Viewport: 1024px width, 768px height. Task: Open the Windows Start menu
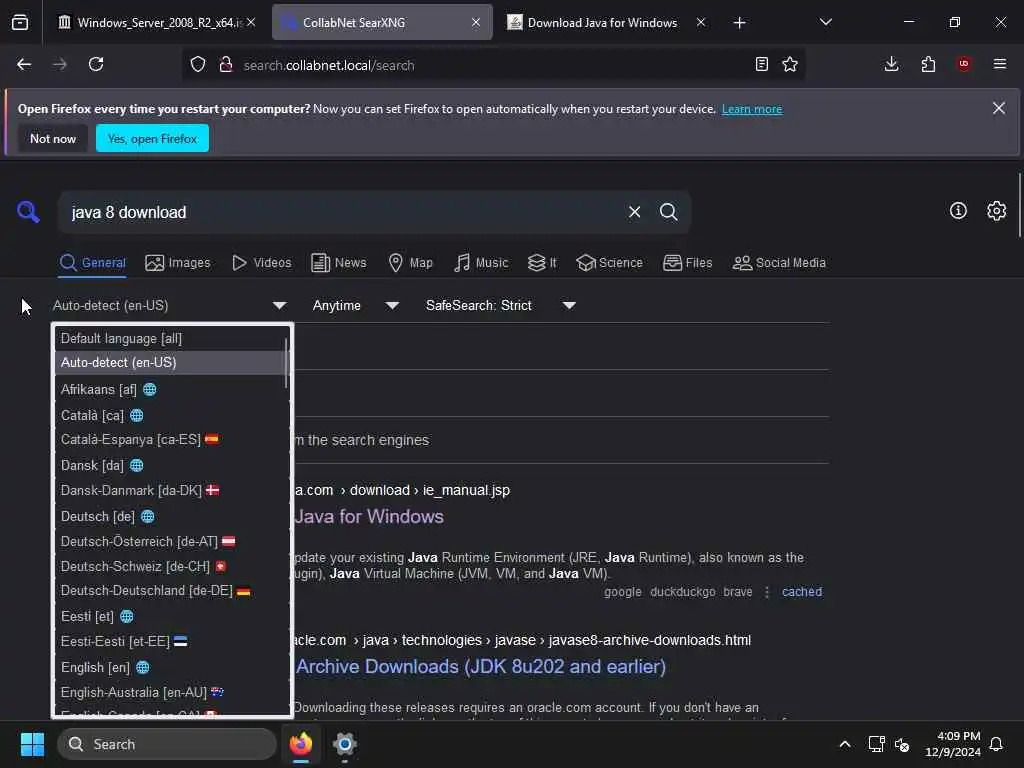[x=32, y=744]
